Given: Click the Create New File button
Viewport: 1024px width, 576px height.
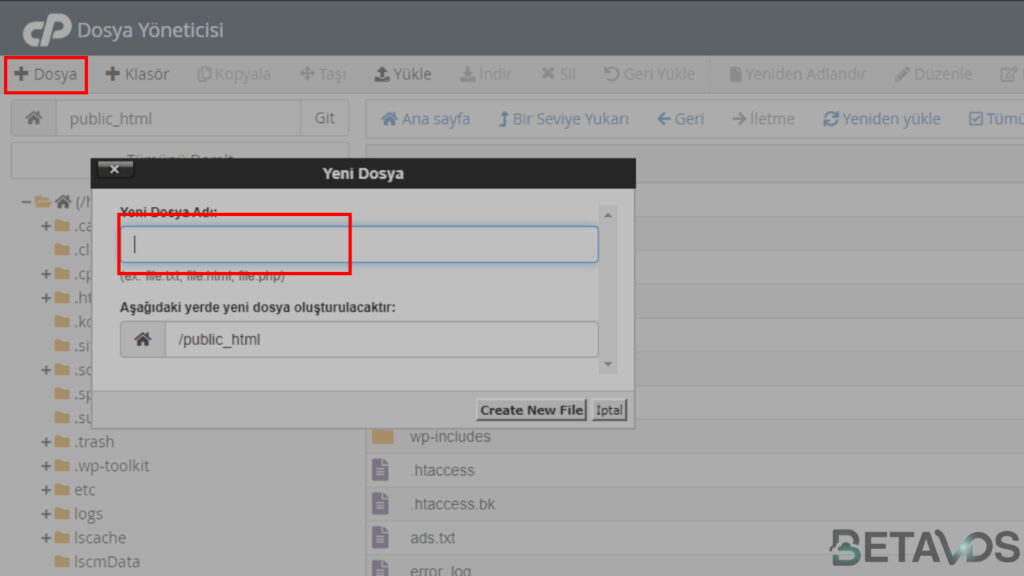Looking at the screenshot, I should coord(531,410).
